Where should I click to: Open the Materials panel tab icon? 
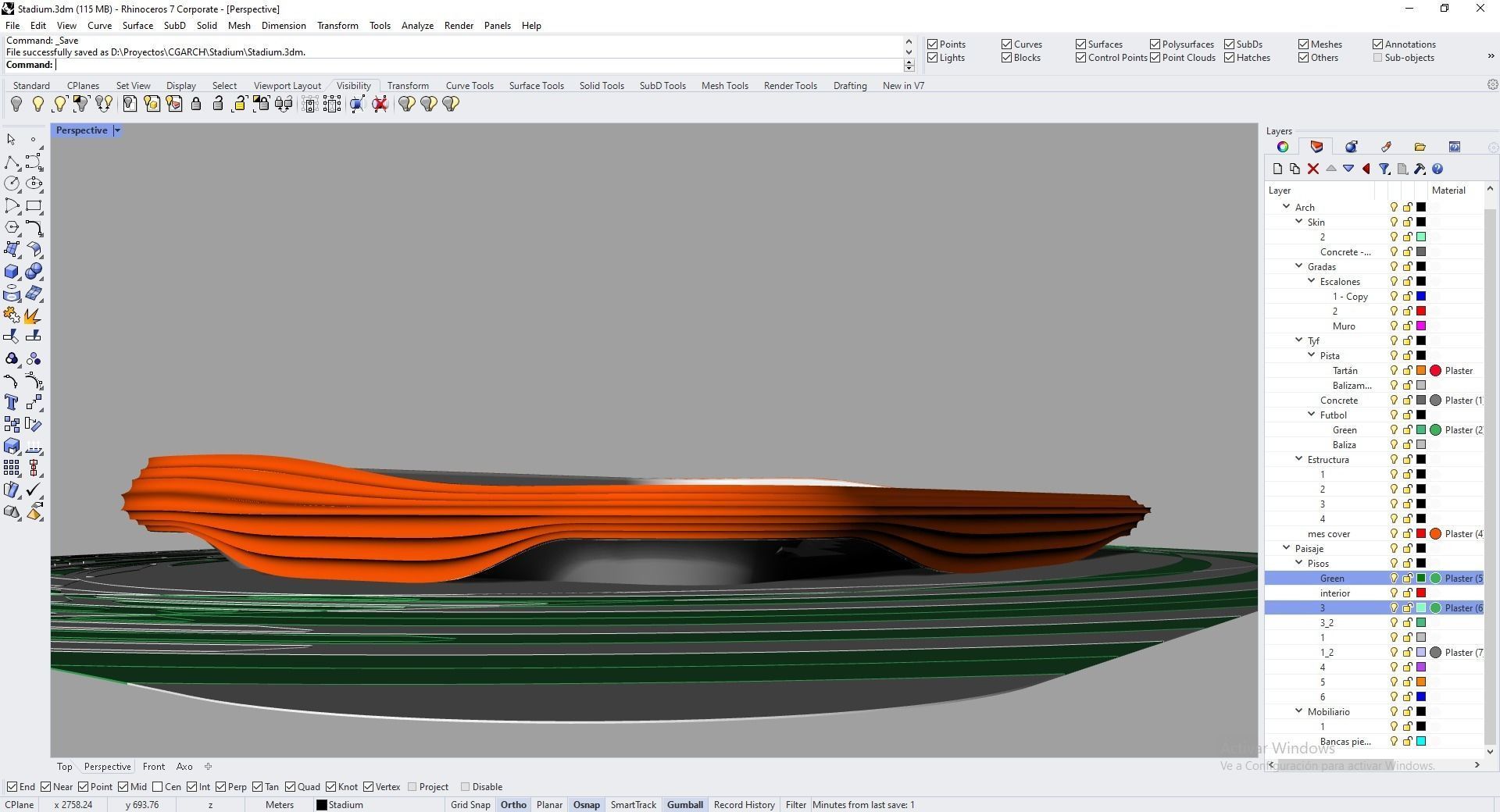click(1351, 147)
